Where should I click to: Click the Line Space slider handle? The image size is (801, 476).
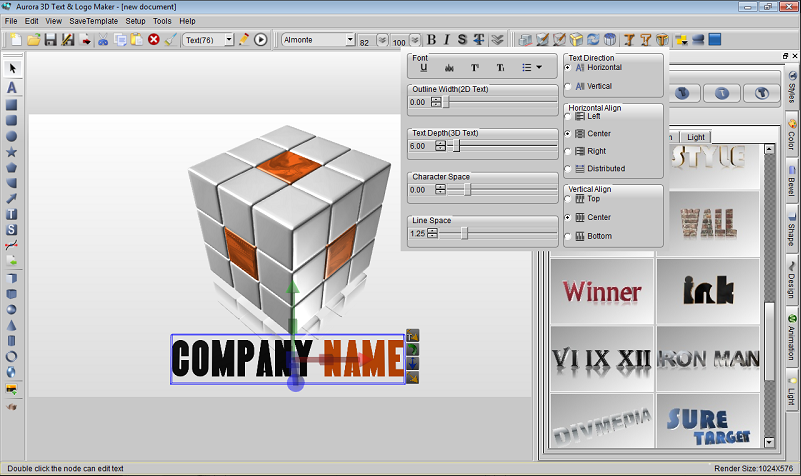pyautogui.click(x=464, y=233)
